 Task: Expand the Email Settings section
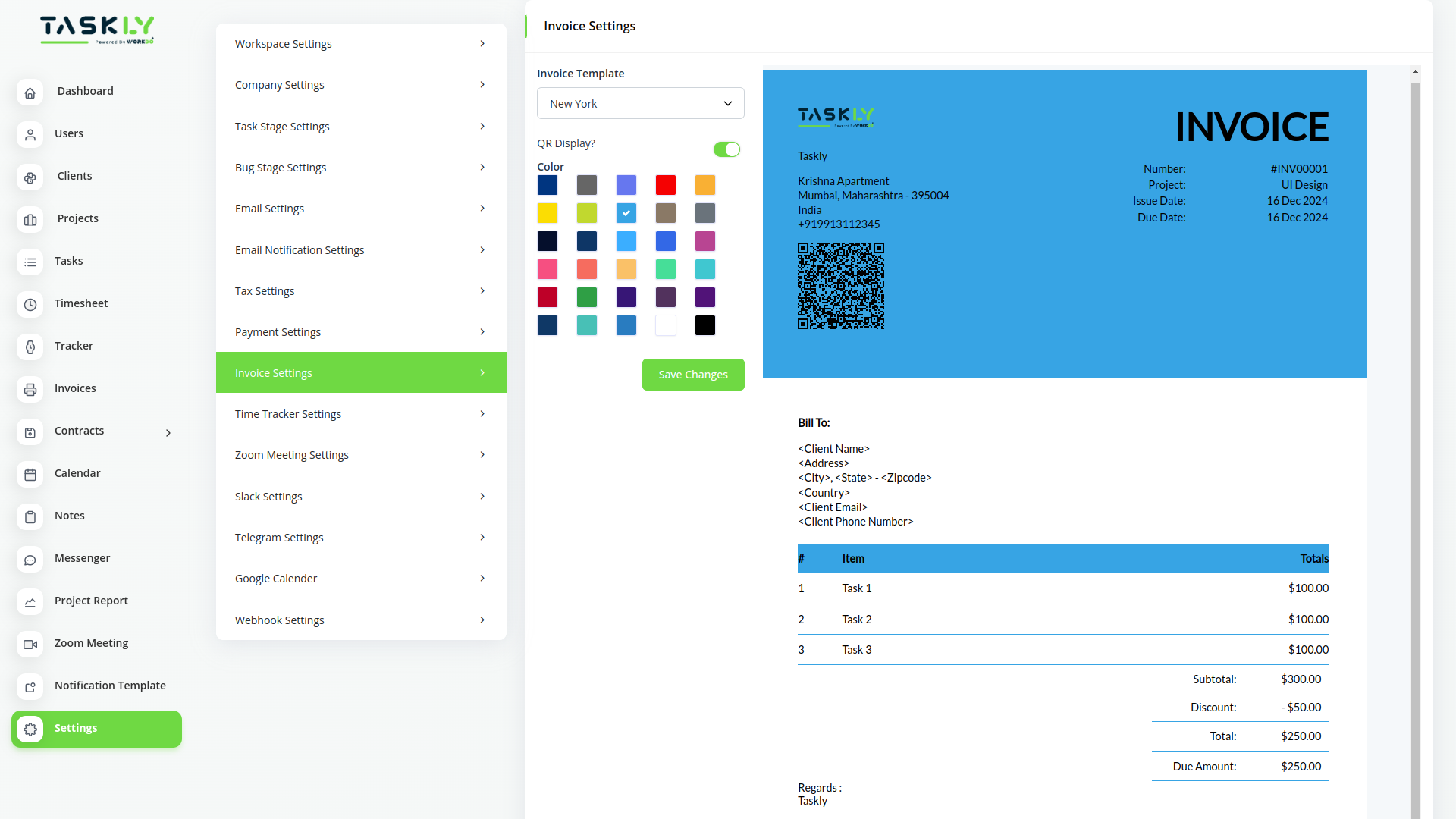pos(361,208)
